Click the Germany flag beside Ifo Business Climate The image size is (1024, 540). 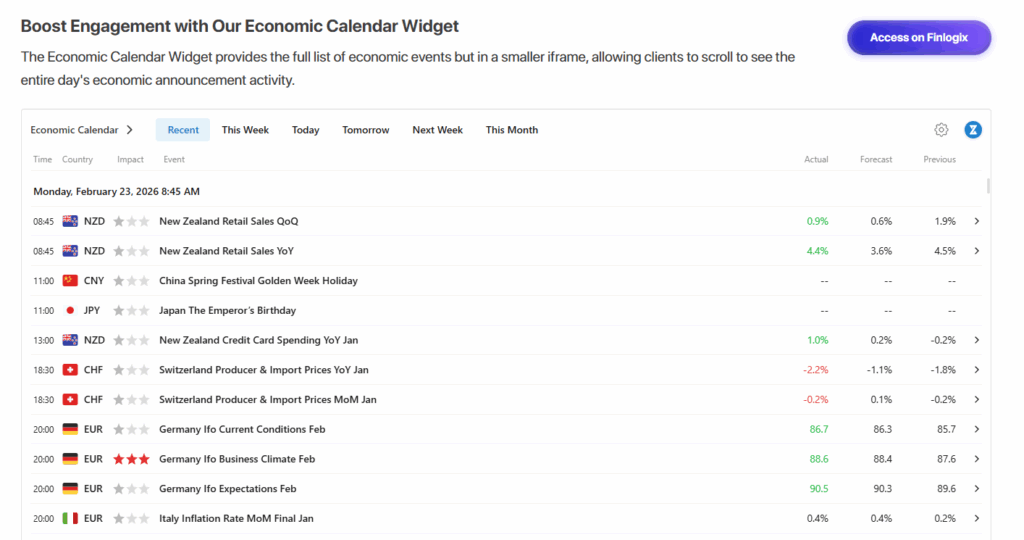coord(70,459)
